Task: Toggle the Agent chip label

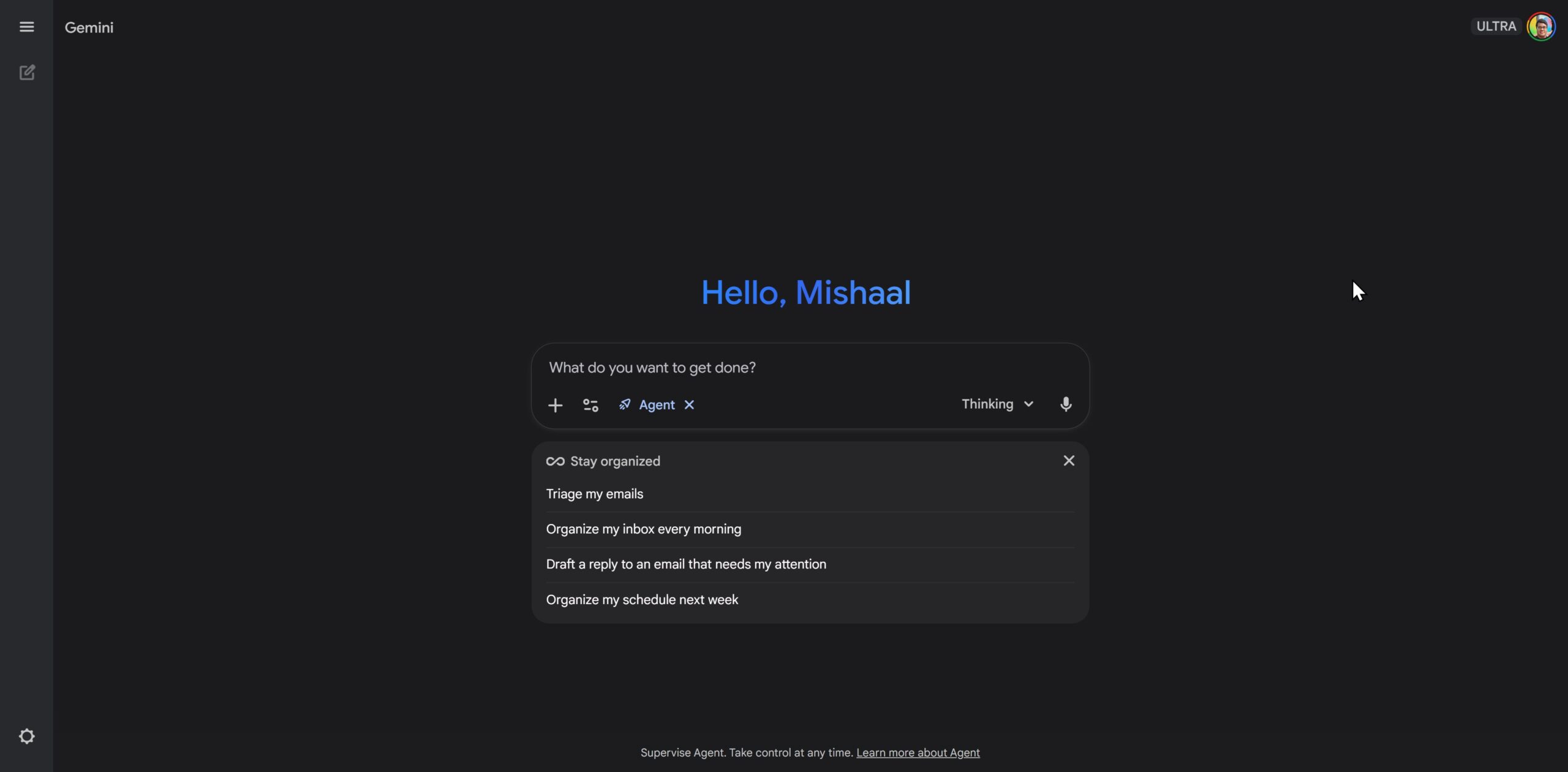Action: click(x=657, y=405)
